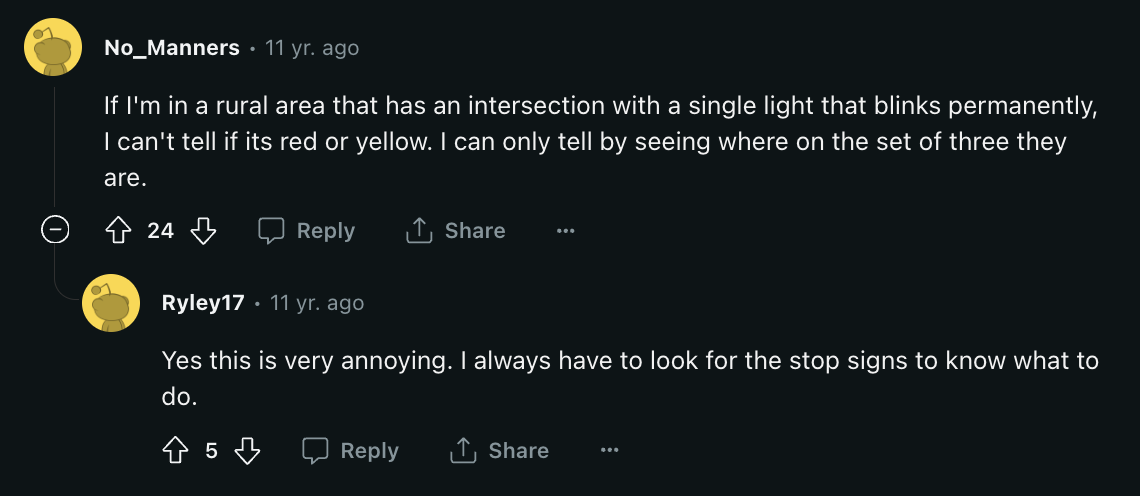Open Ryley17's avatar profile picture

click(x=111, y=303)
